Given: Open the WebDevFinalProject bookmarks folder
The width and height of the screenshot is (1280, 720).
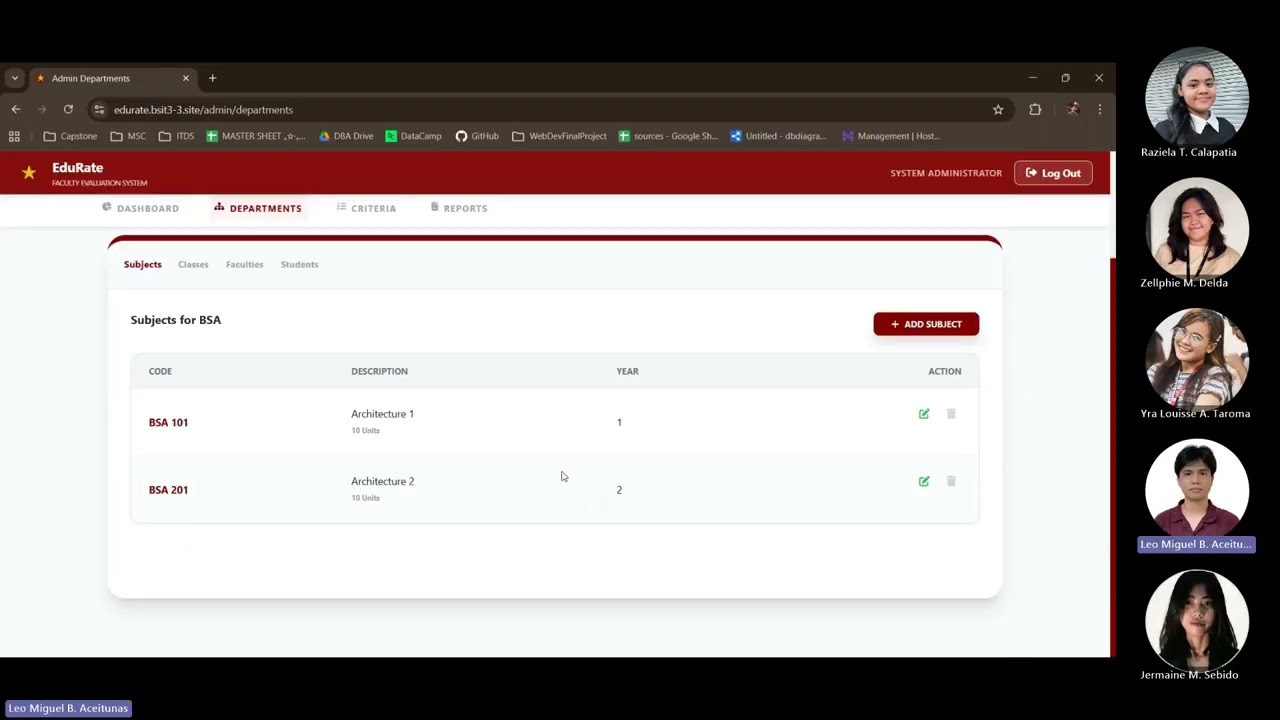Looking at the screenshot, I should point(559,136).
